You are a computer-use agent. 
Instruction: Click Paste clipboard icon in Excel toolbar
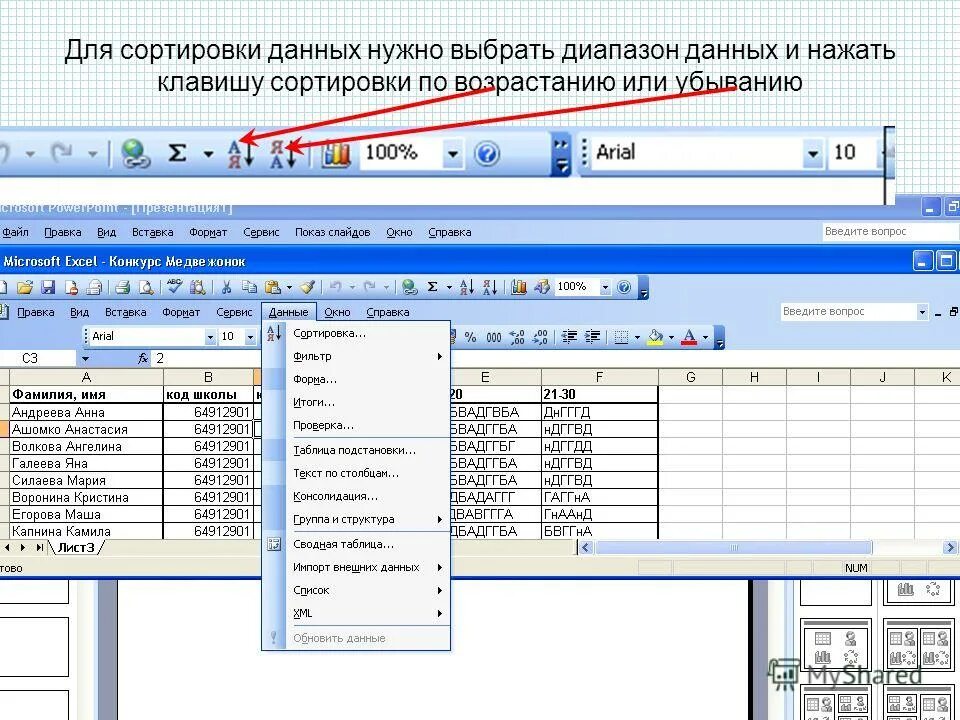point(272,287)
